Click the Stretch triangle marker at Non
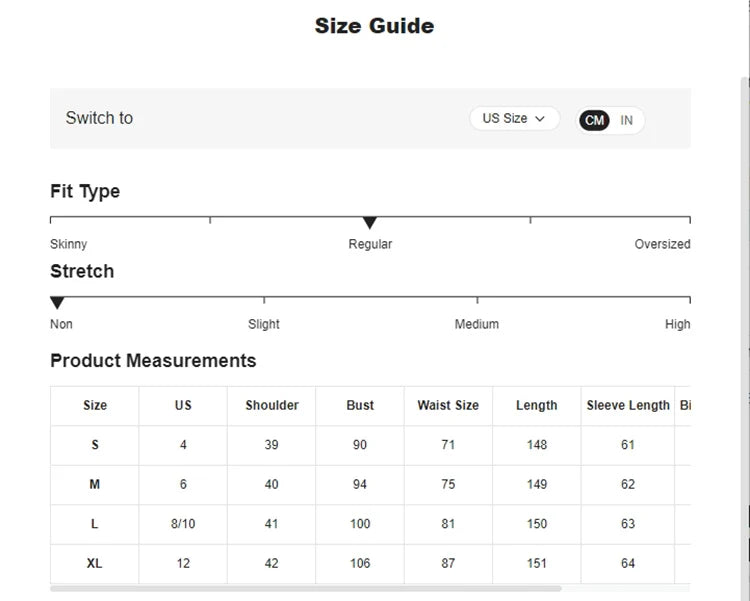Image resolution: width=750 pixels, height=601 pixels. click(57, 303)
